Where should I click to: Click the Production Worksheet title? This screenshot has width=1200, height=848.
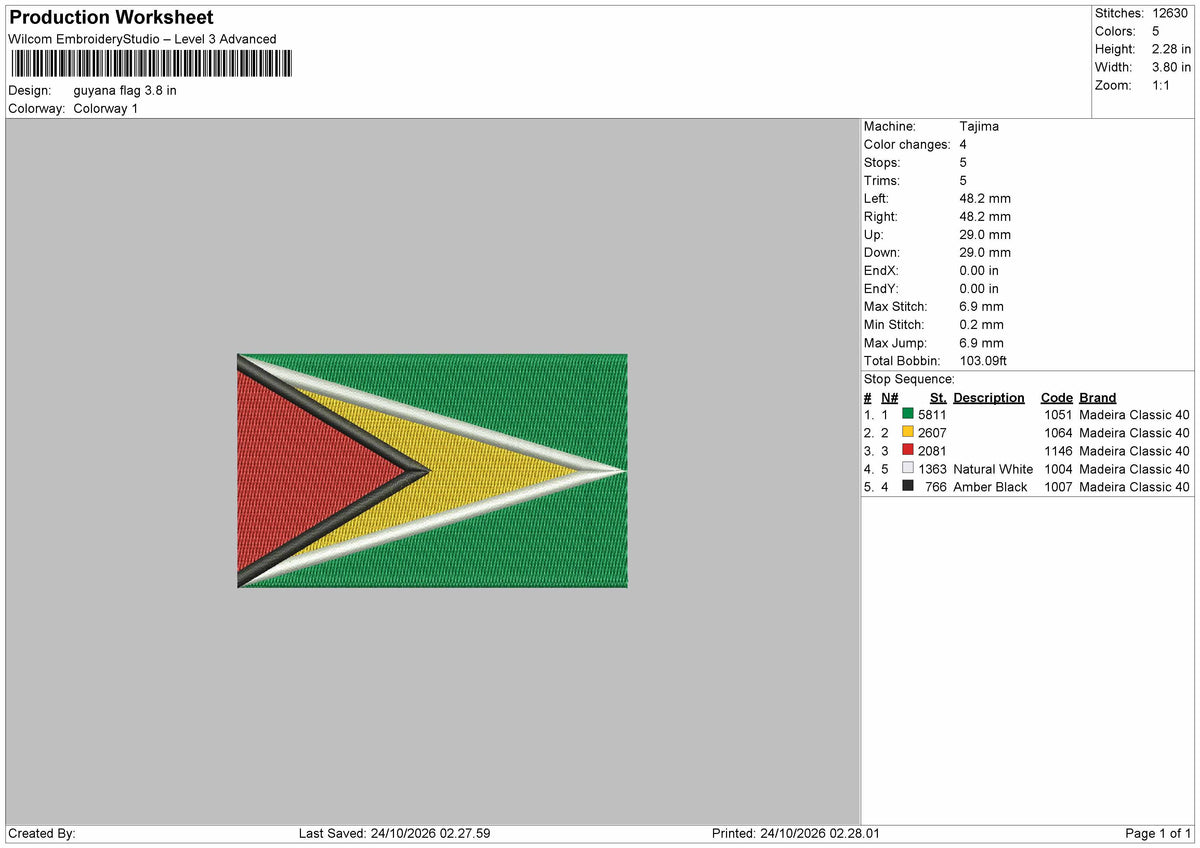pyautogui.click(x=111, y=17)
